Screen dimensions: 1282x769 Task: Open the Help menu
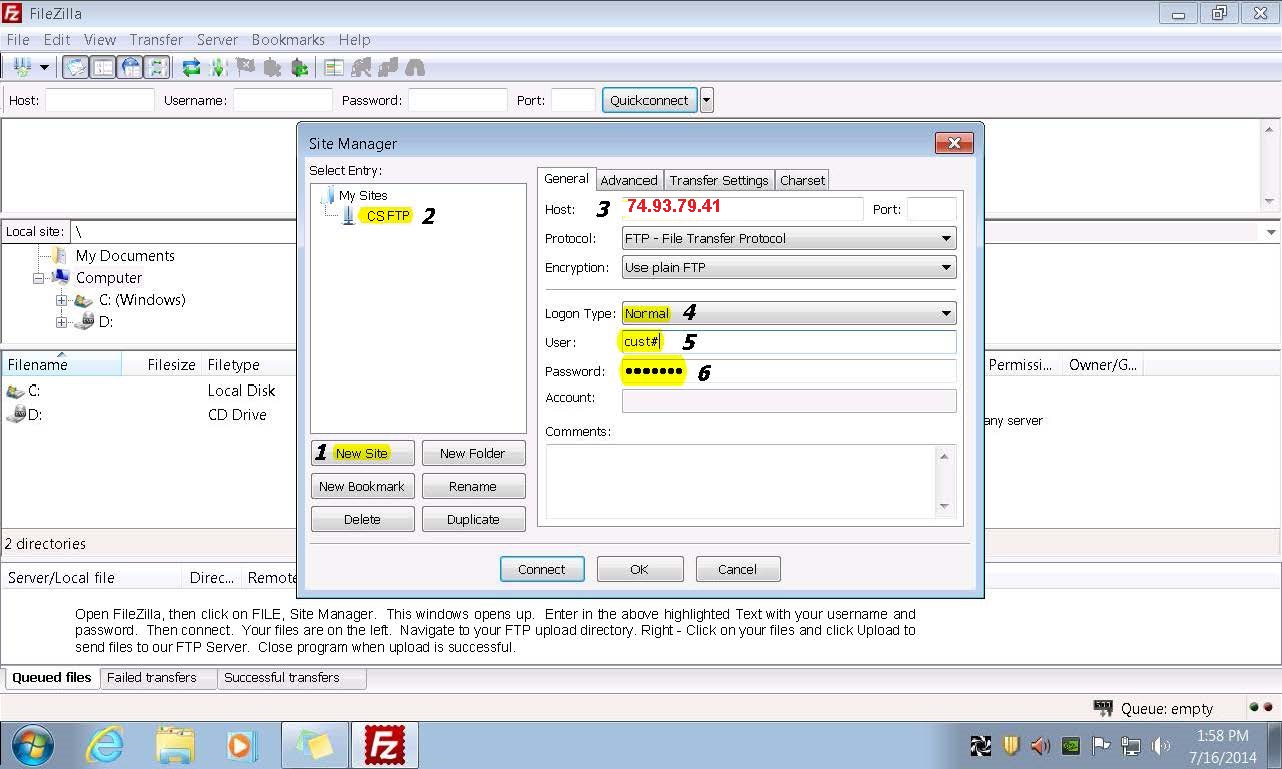(354, 40)
